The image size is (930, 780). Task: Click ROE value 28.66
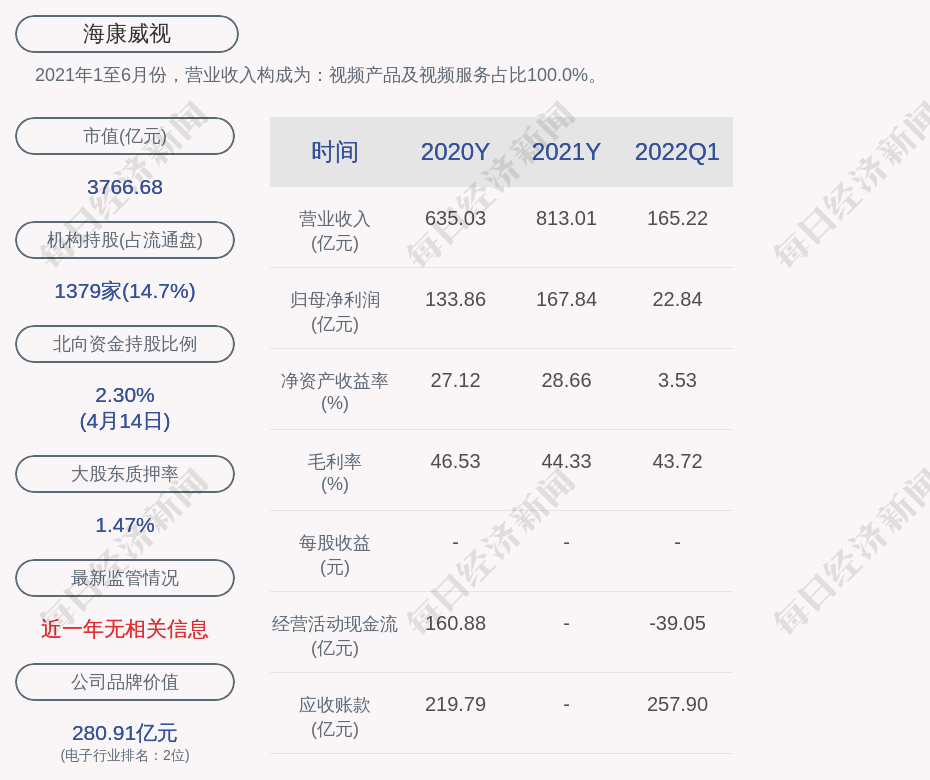pyautogui.click(x=566, y=380)
